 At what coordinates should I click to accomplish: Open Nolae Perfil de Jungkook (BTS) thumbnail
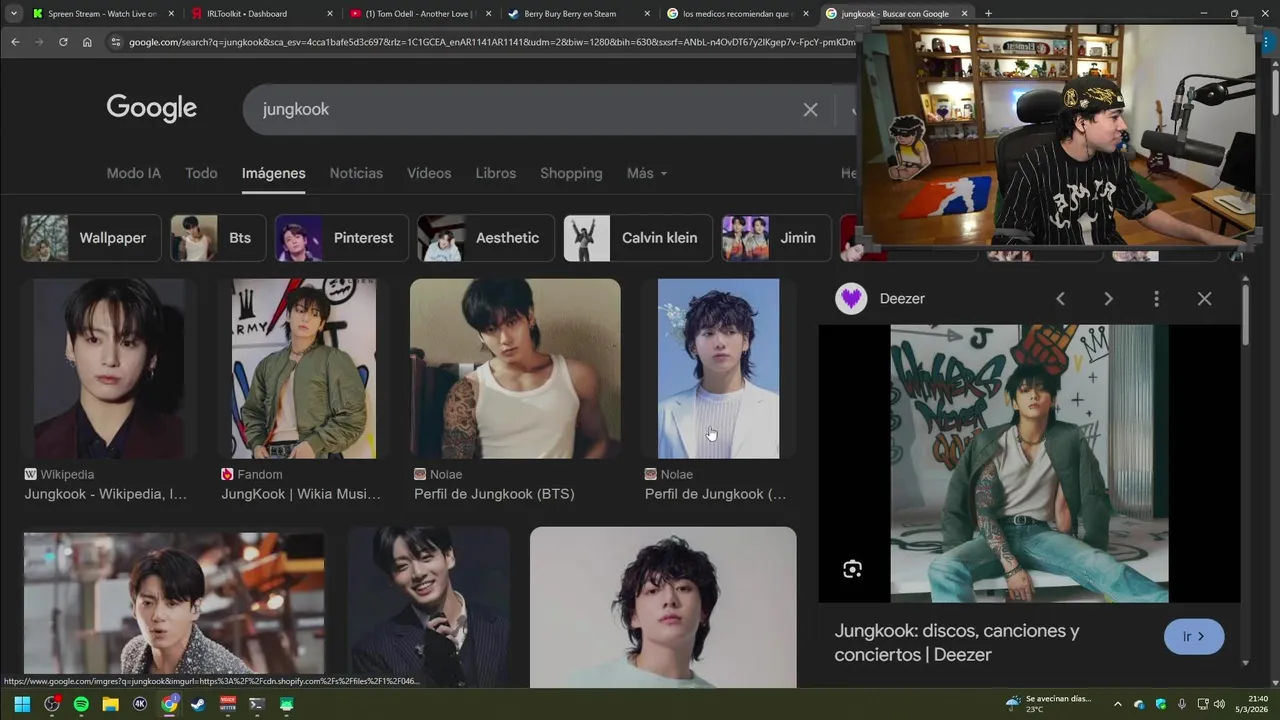[515, 369]
